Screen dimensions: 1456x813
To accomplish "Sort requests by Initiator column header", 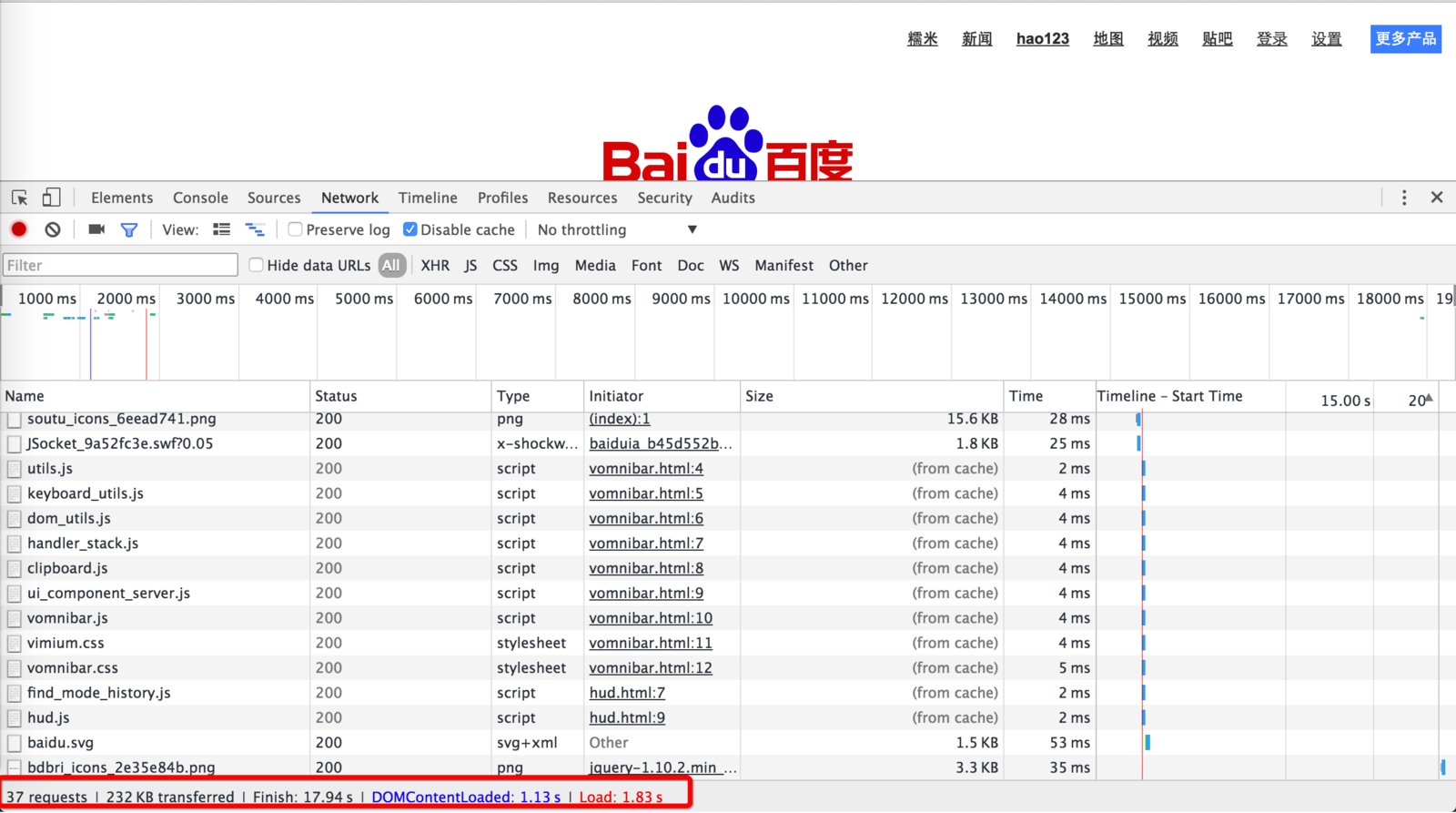I will [662, 396].
